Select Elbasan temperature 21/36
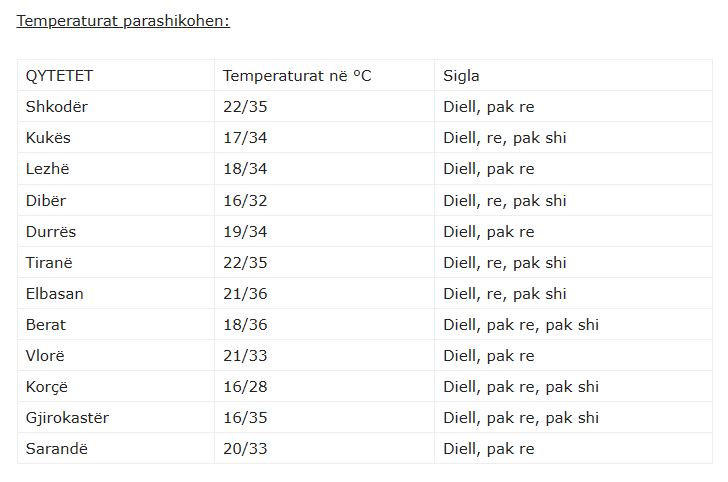 244,293
